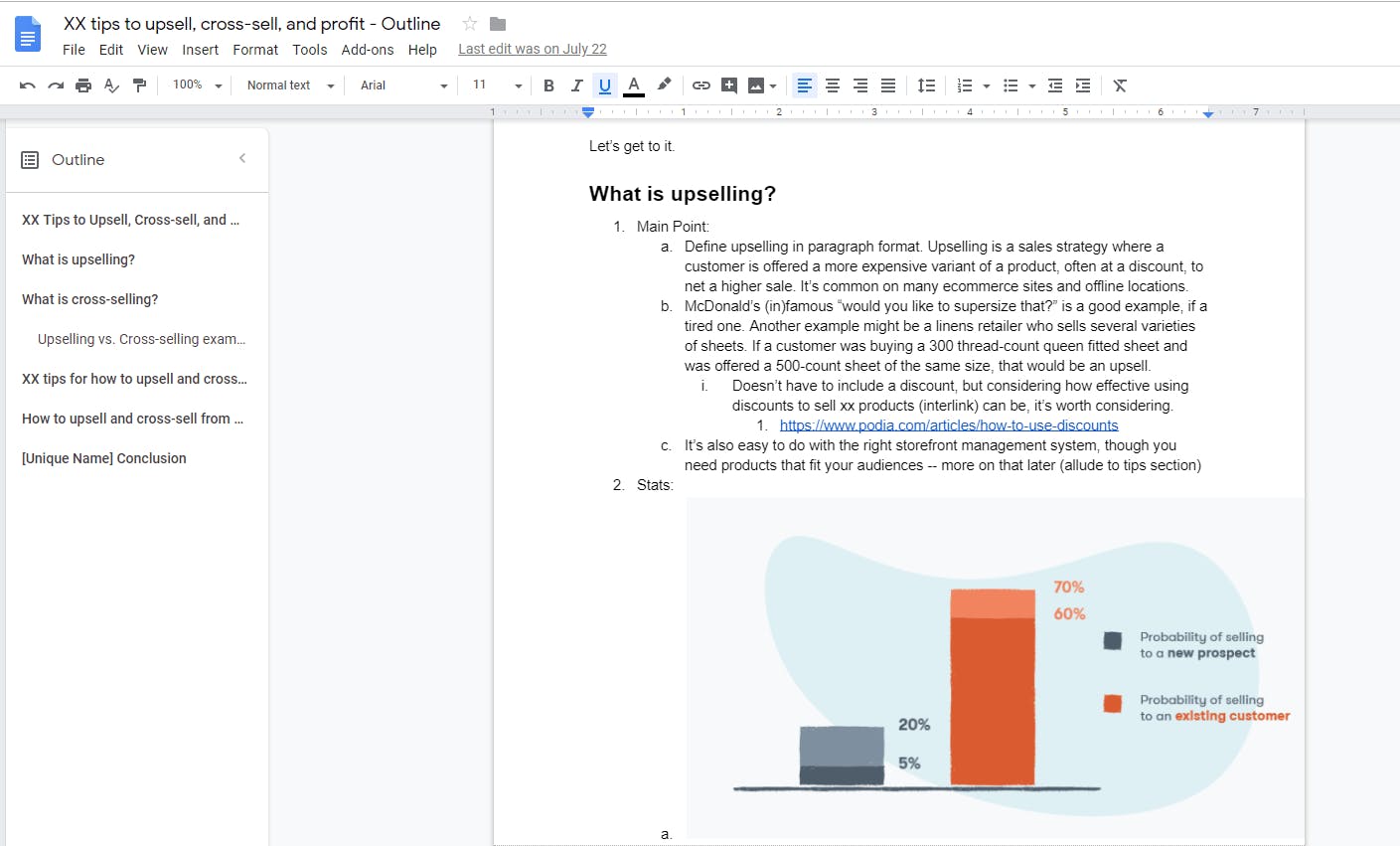Open line spacing options
This screenshot has width=1400, height=846.
(927, 85)
